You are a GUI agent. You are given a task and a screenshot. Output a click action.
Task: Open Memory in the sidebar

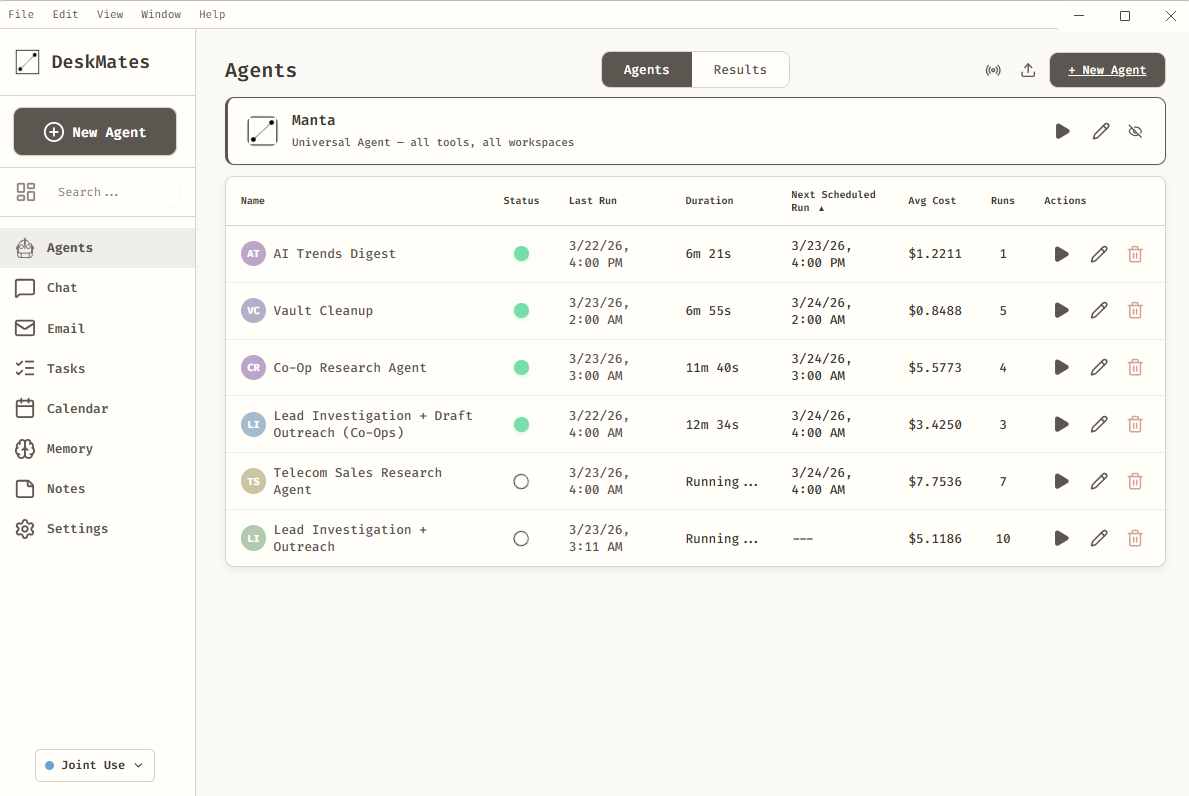pyautogui.click(x=97, y=449)
